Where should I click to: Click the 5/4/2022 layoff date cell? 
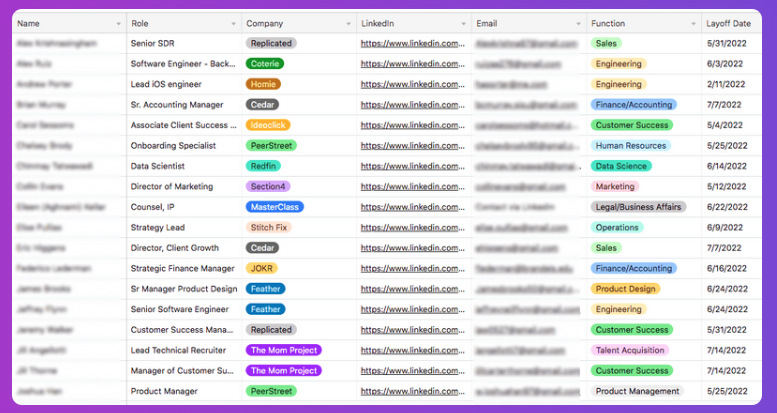coord(731,125)
